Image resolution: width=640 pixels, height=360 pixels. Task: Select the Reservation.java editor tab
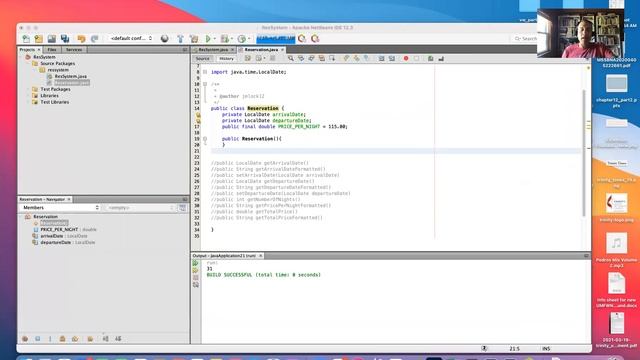261,49
